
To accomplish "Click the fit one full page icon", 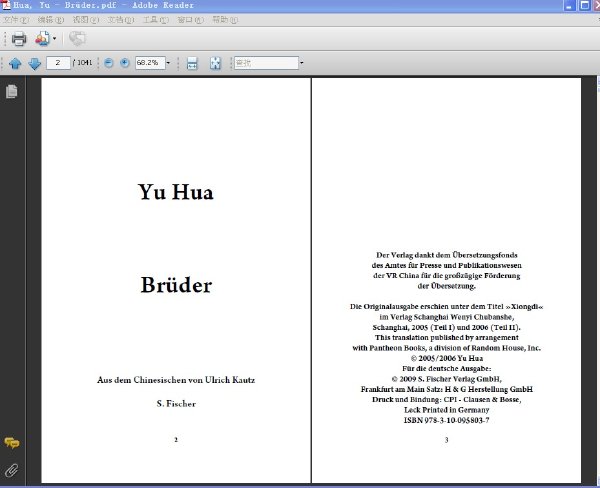I will [215, 63].
